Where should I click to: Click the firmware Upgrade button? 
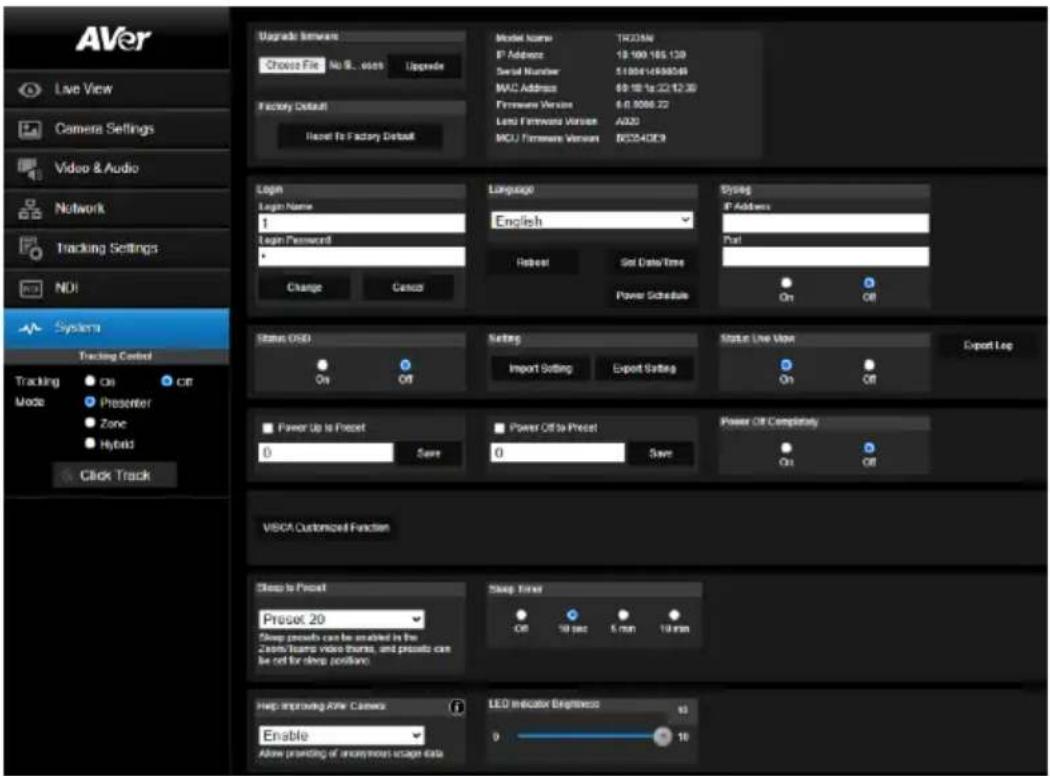click(x=425, y=66)
